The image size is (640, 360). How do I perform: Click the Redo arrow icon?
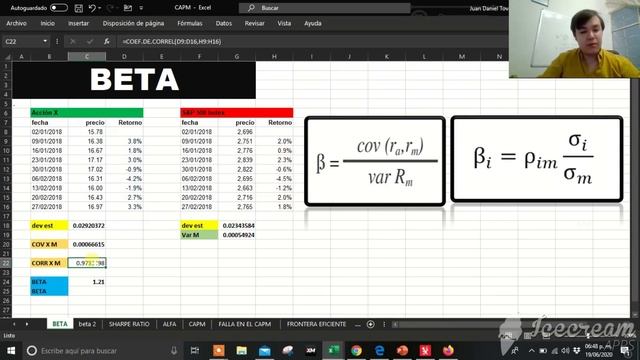point(109,8)
